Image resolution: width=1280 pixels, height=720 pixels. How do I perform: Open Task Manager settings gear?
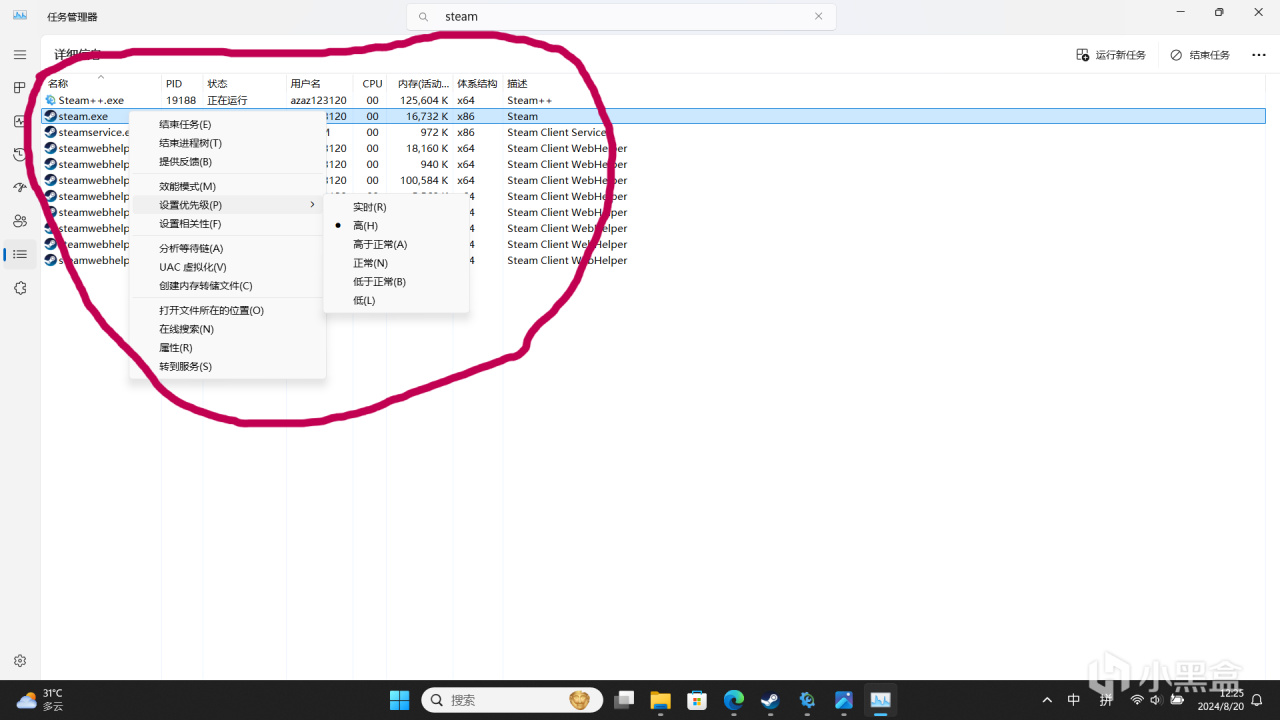(x=20, y=661)
